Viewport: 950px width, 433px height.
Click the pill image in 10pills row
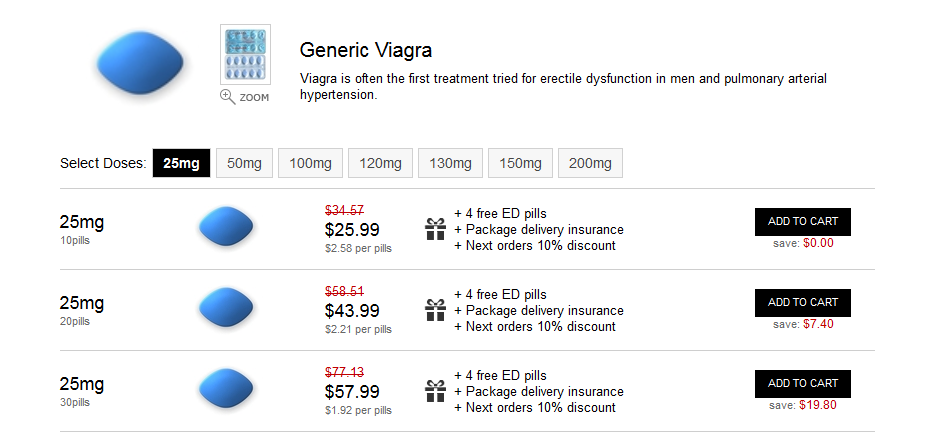(226, 226)
